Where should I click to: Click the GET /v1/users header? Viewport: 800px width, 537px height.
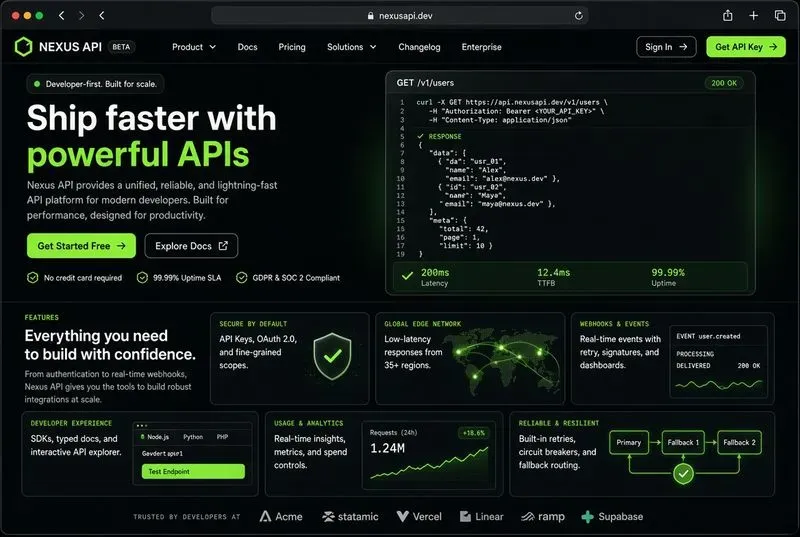425,83
